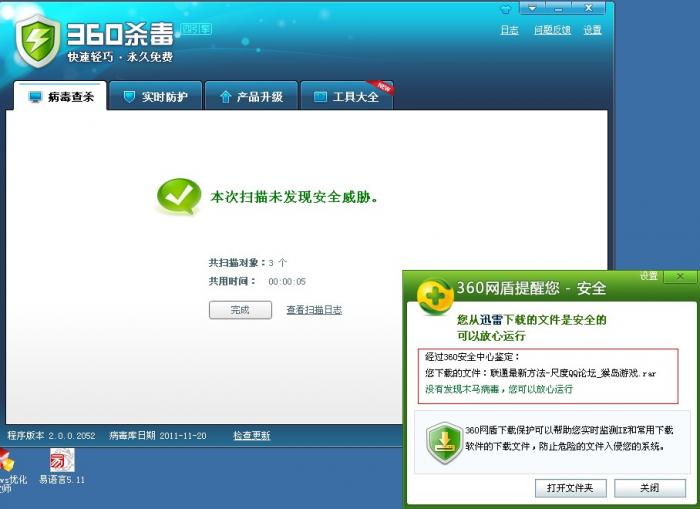Viewport: 700px width, 509px height.
Task: Switch to the 病毒查杀 tab
Action: (60, 96)
